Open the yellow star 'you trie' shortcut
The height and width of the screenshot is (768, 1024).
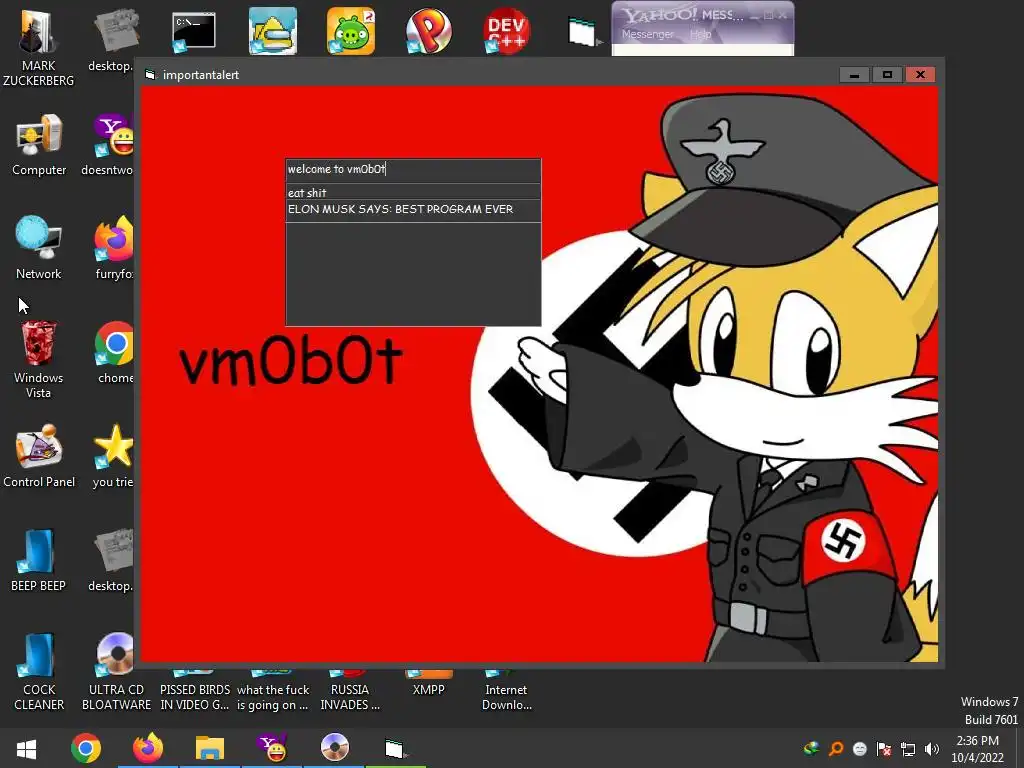[x=113, y=456]
